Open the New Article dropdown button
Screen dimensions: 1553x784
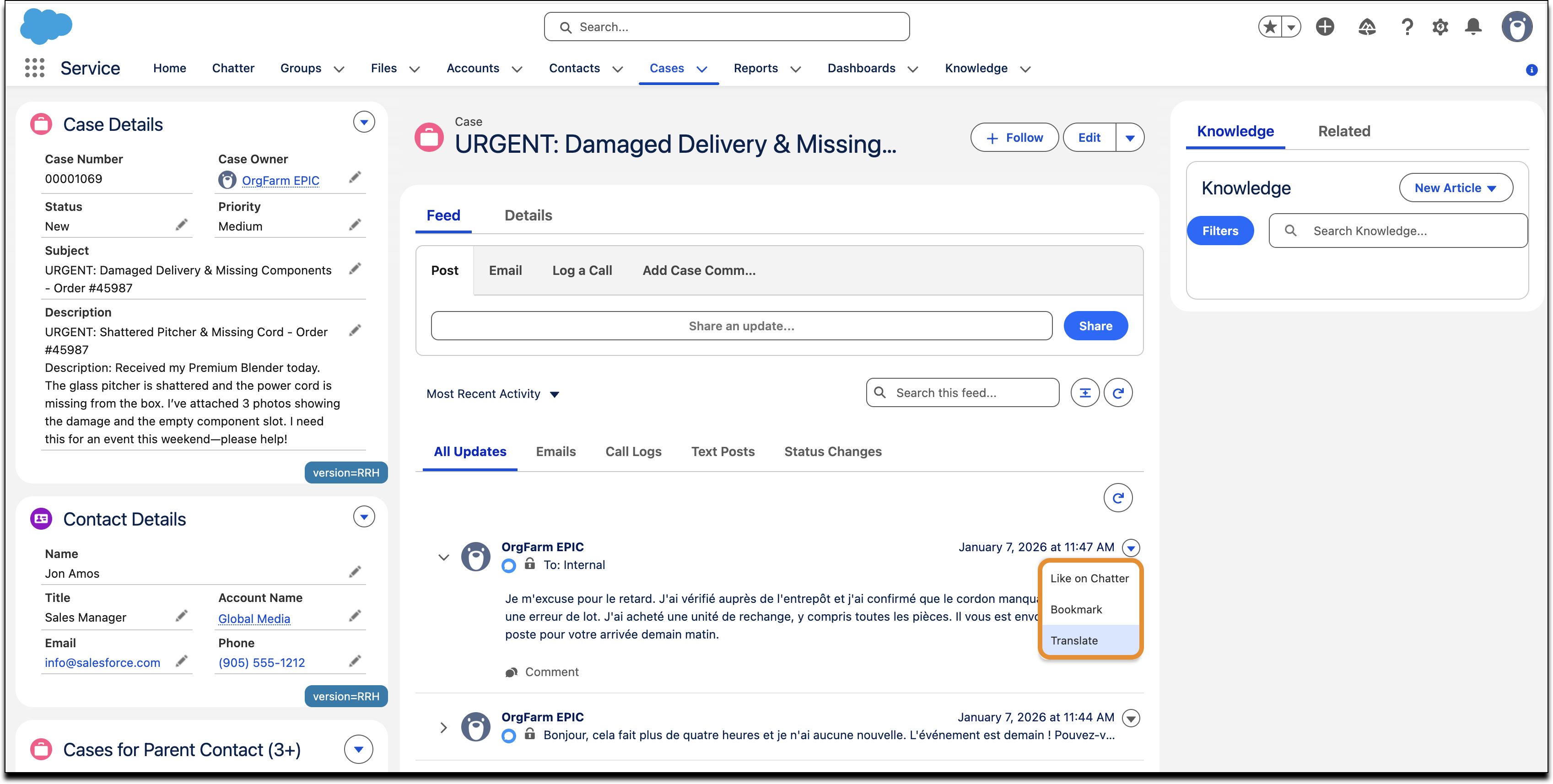[1456, 188]
